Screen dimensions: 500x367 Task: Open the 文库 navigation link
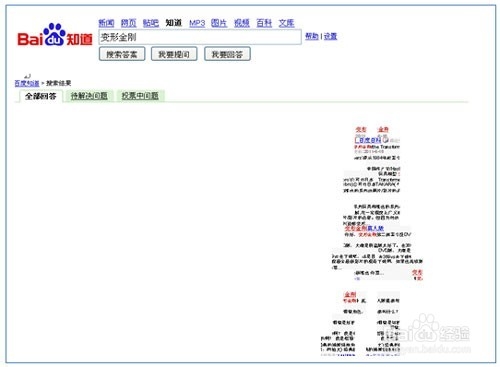[x=286, y=23]
